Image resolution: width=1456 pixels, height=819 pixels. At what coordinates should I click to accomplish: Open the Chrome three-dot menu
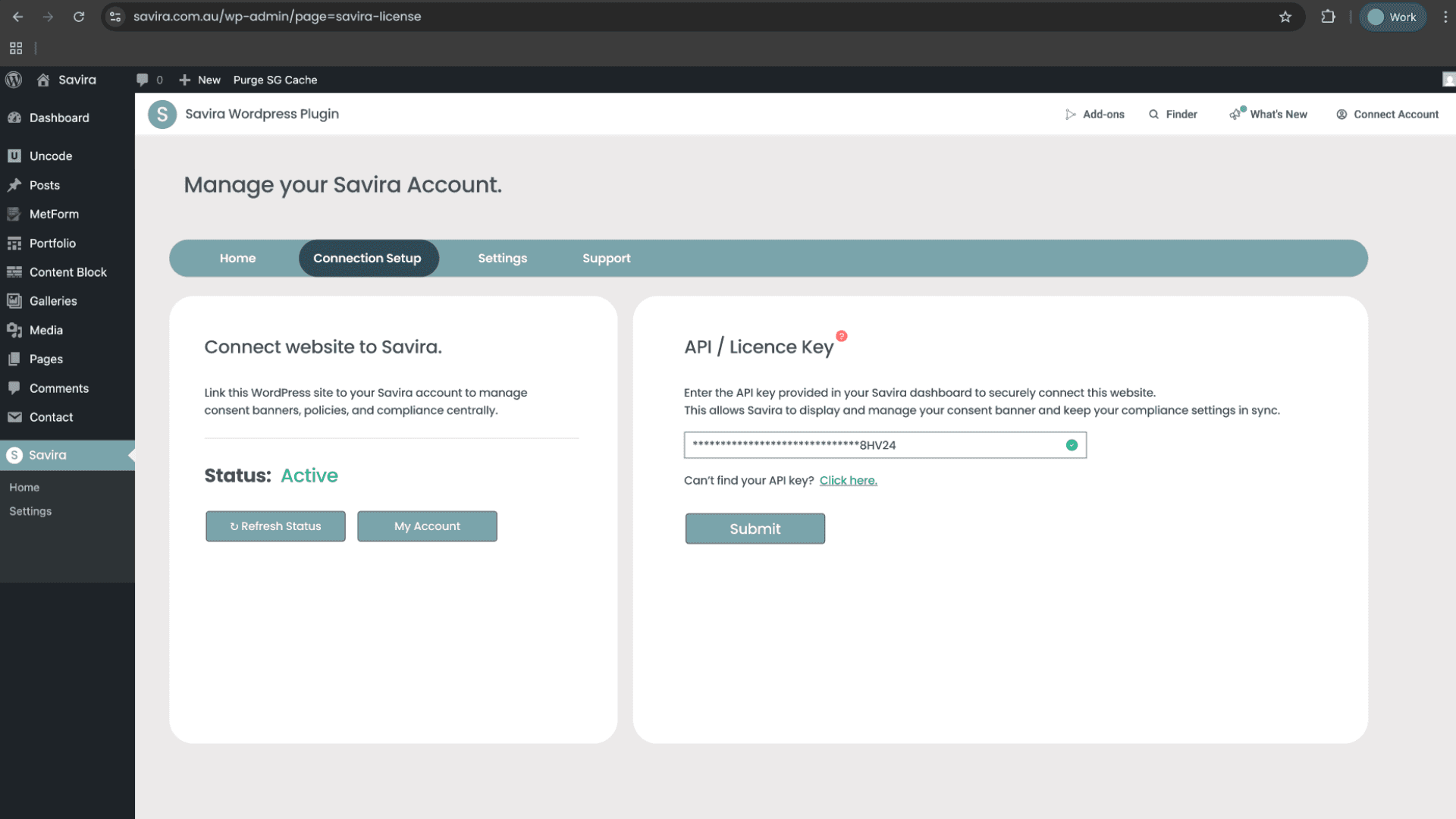1445,17
